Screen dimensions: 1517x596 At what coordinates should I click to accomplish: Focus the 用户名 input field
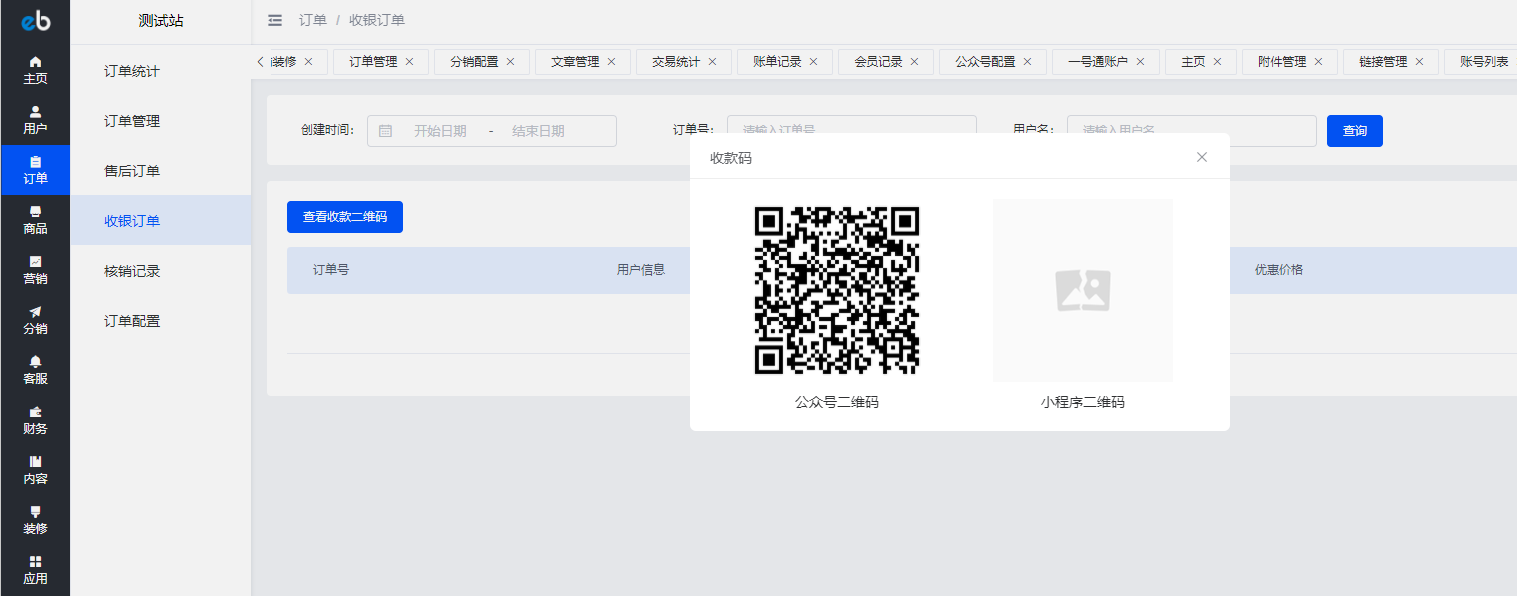[x=1192, y=131]
